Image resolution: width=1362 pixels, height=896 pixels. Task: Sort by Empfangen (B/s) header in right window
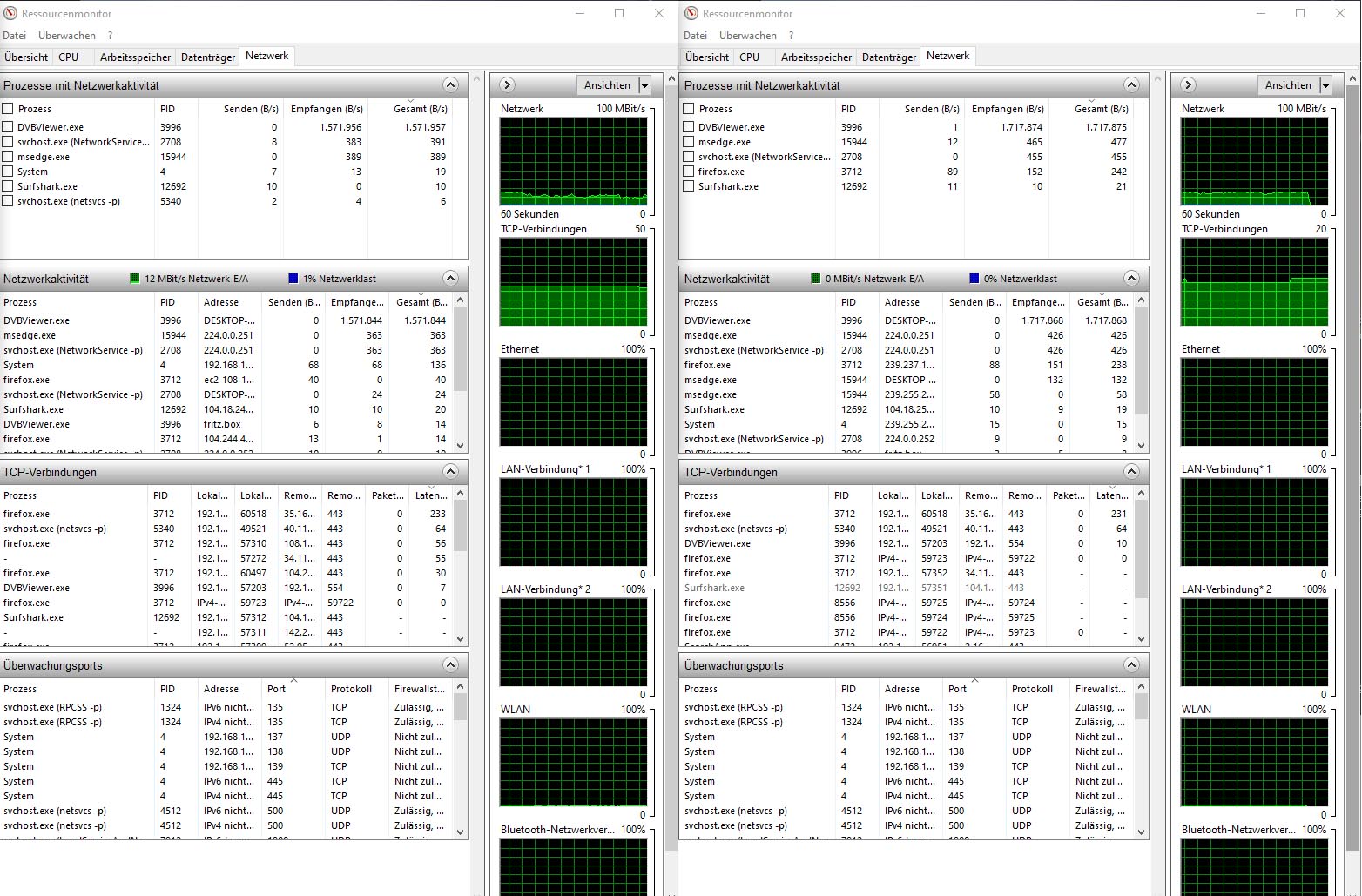(x=1008, y=109)
